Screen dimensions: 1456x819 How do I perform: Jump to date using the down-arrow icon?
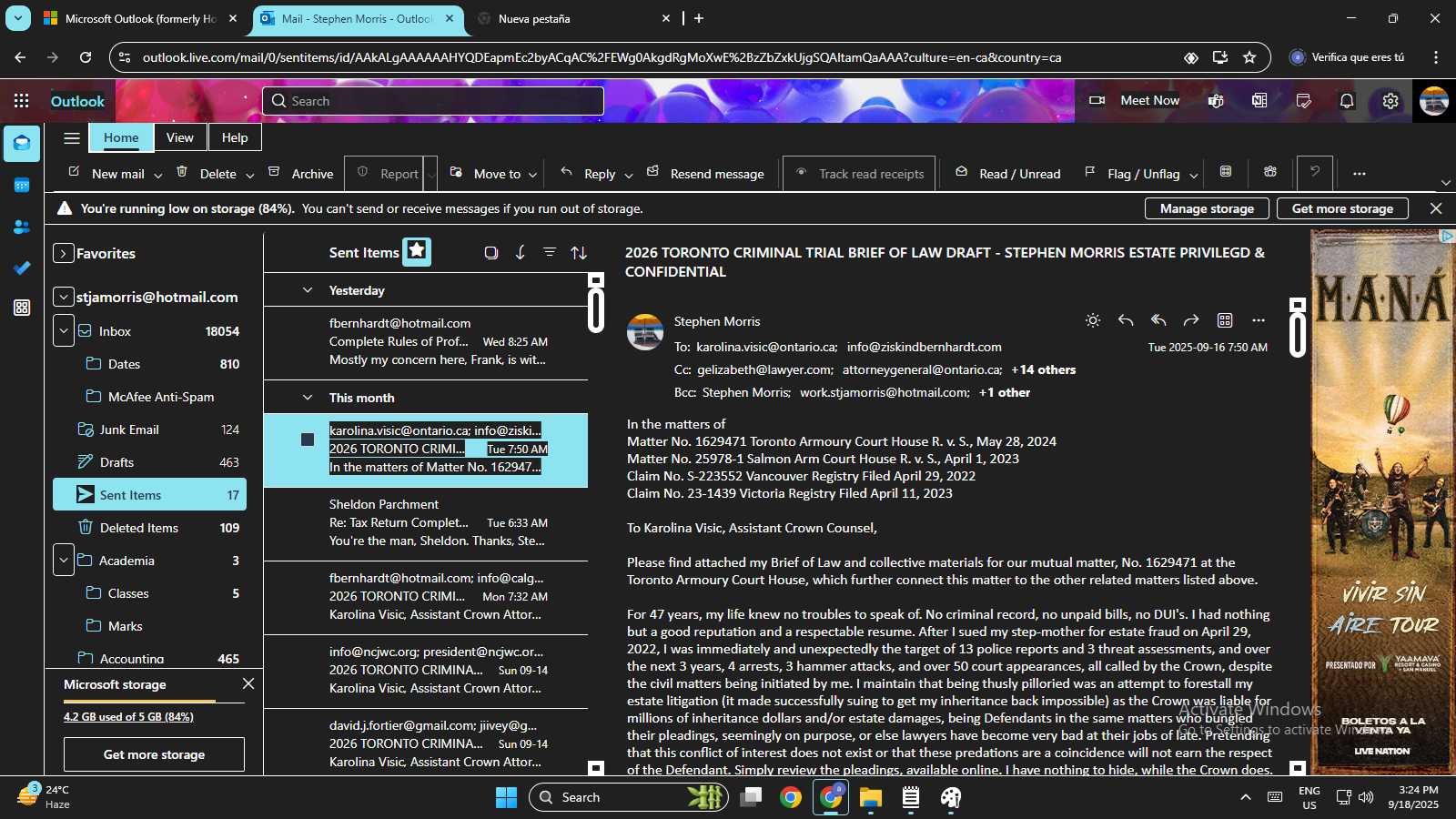coord(521,252)
